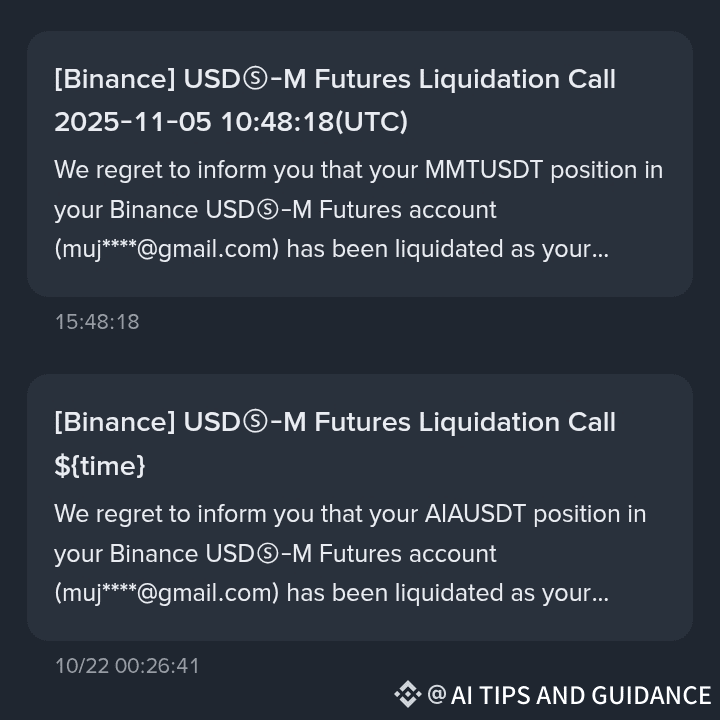The height and width of the screenshot is (720, 720).
Task: Click the 2025-11-05 10:48:18(UTC) heading
Action: 231,122
